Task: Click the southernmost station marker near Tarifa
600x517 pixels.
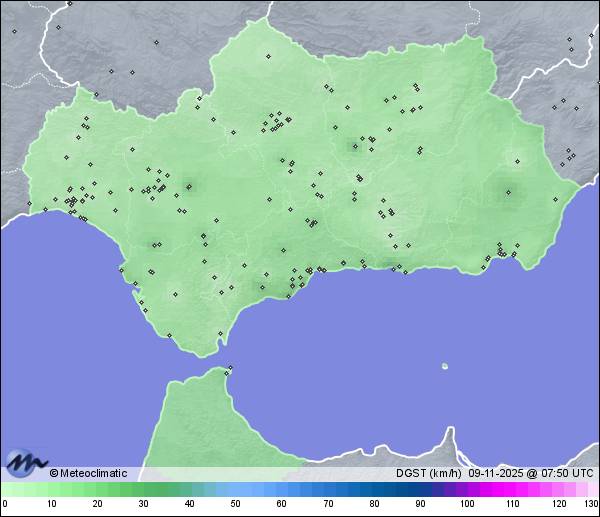Action: [169, 335]
